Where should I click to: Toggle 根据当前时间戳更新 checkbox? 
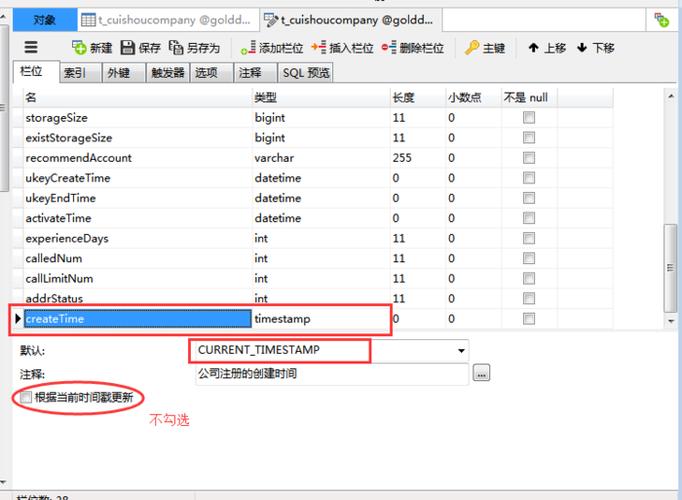(26, 397)
